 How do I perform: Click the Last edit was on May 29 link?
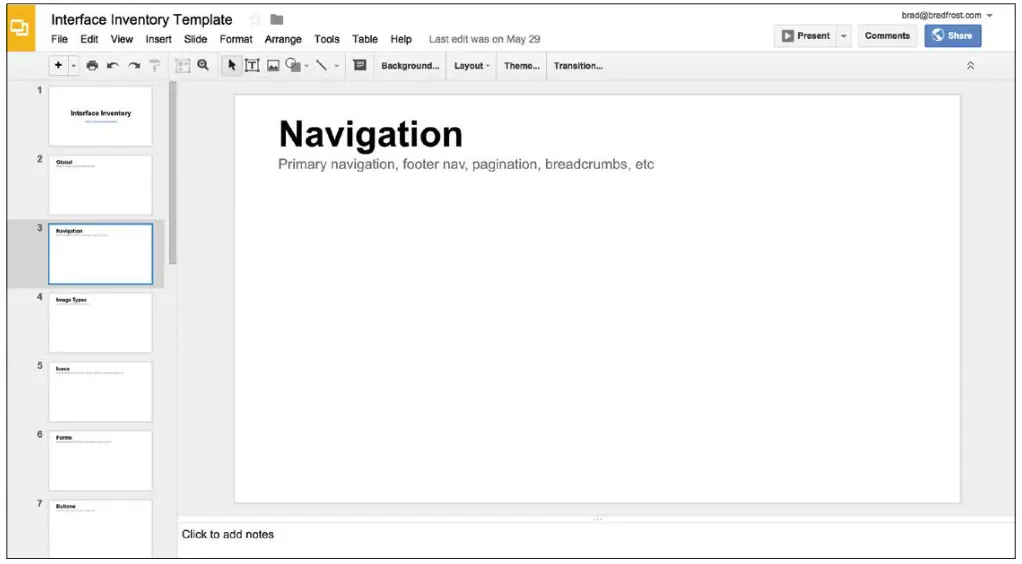coord(484,39)
